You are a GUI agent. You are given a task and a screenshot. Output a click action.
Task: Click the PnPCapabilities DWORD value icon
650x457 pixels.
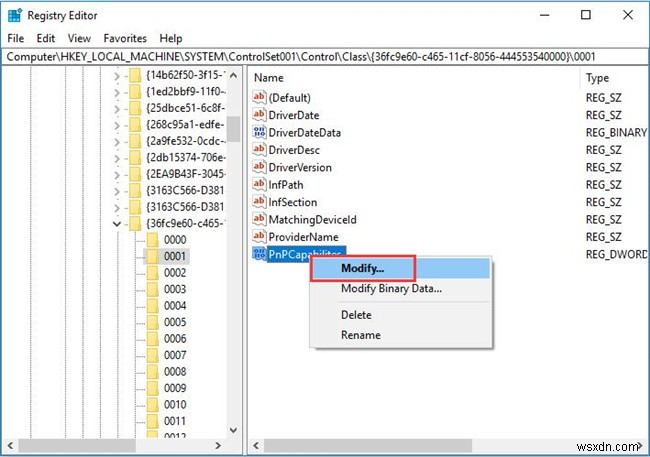coord(259,254)
